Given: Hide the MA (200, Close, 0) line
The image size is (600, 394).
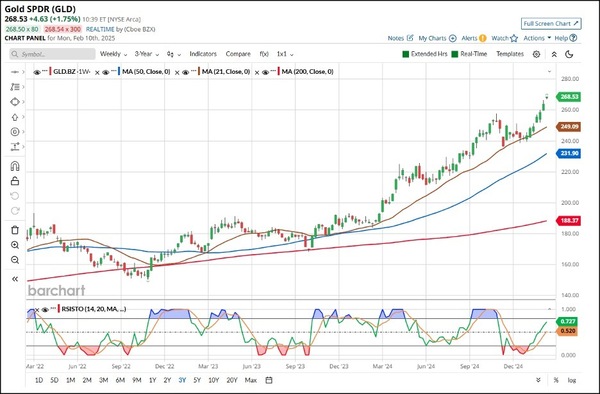Looking at the screenshot, I should 265,72.
